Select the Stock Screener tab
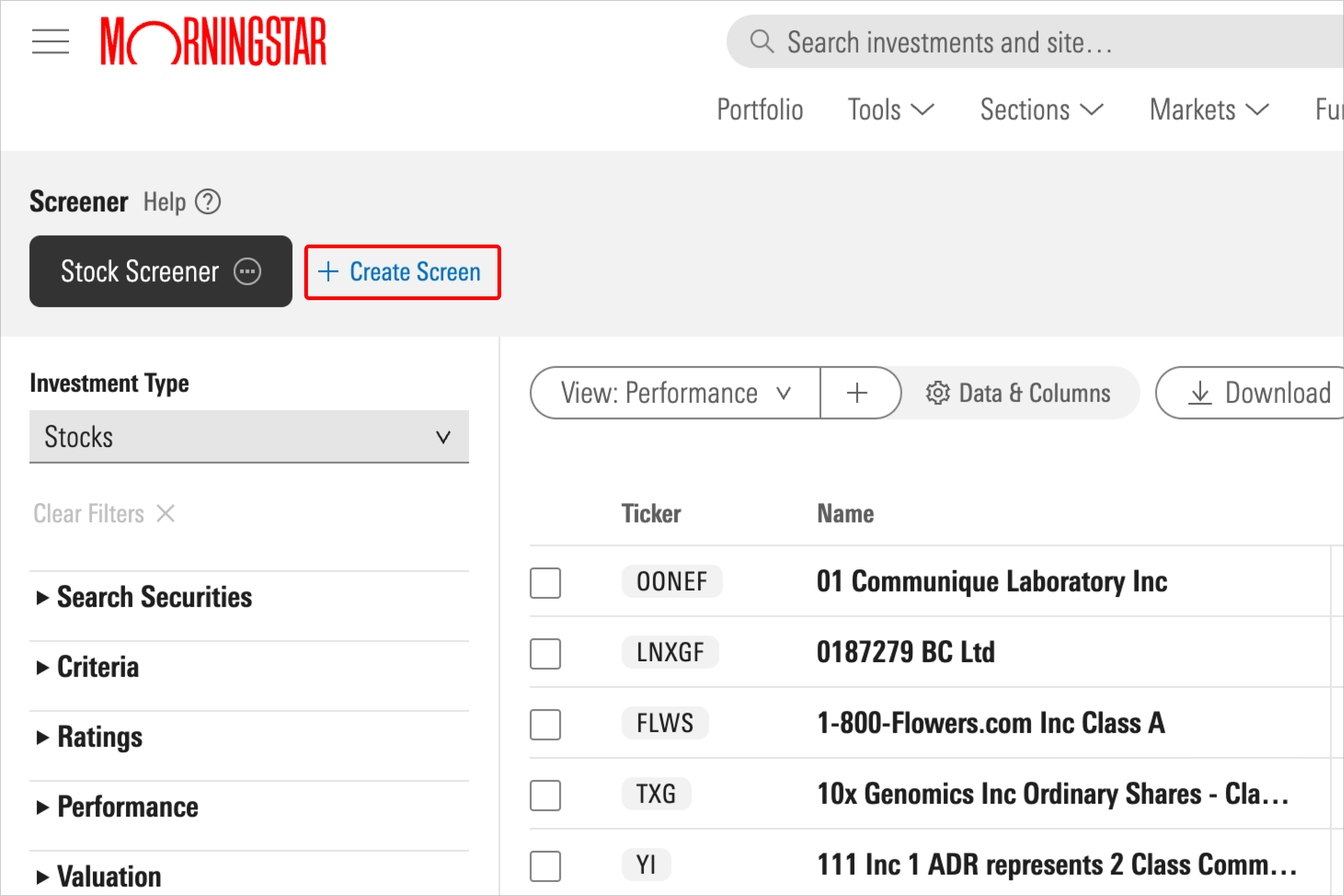Image resolution: width=1344 pixels, height=896 pixels. [x=161, y=272]
